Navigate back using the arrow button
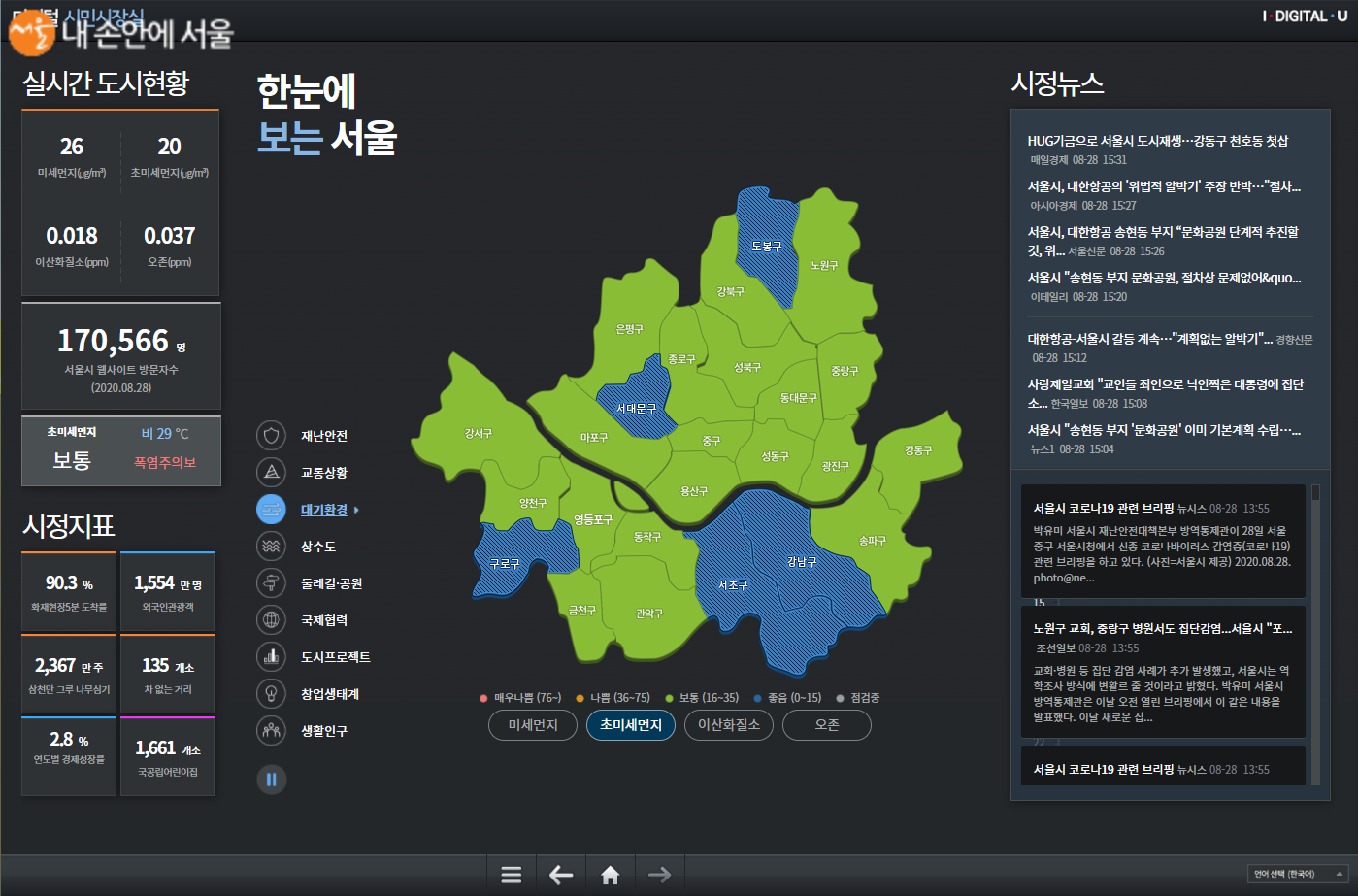This screenshot has height=896, width=1358. click(x=561, y=874)
